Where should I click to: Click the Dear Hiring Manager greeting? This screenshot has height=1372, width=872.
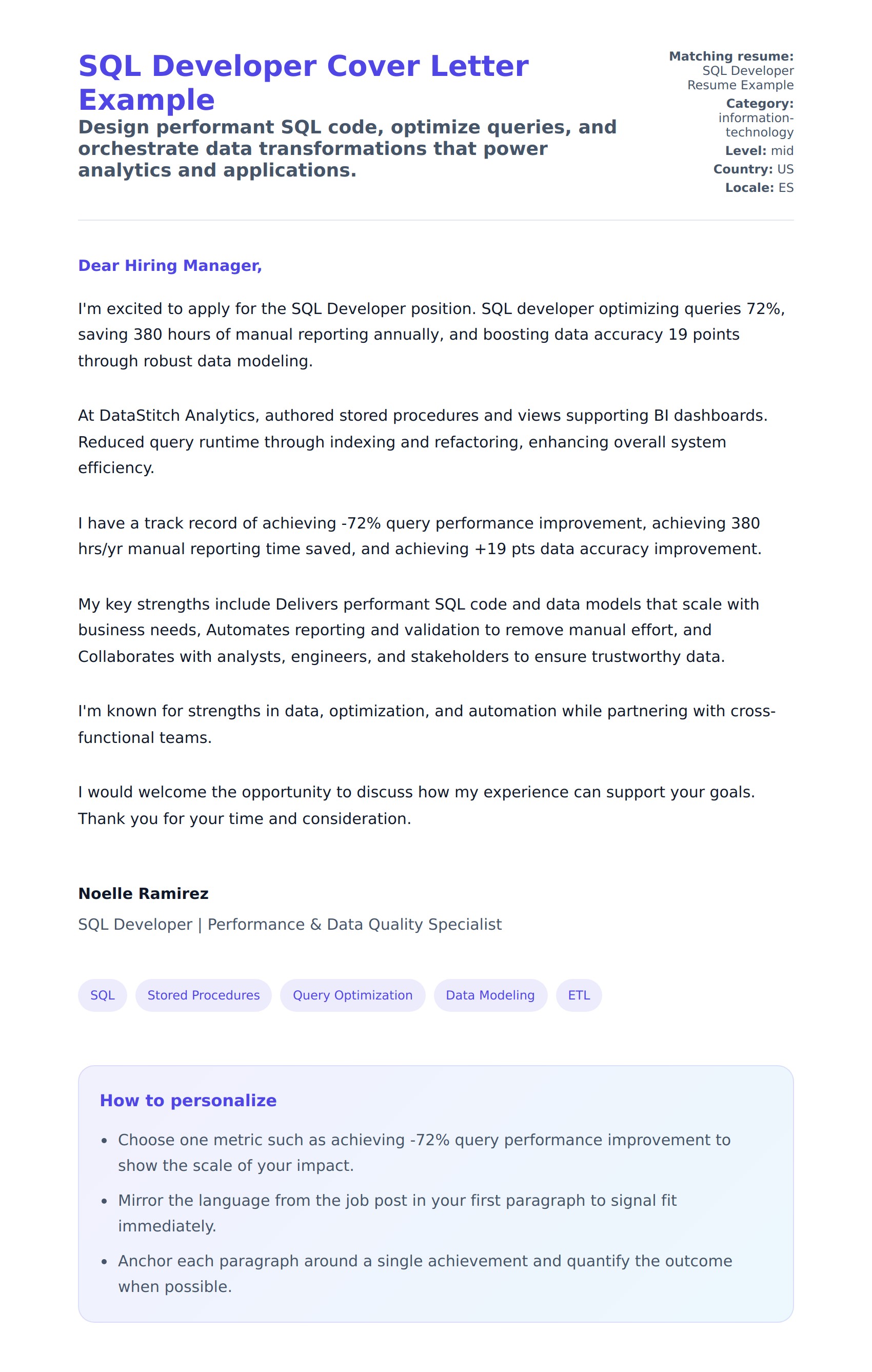[170, 265]
